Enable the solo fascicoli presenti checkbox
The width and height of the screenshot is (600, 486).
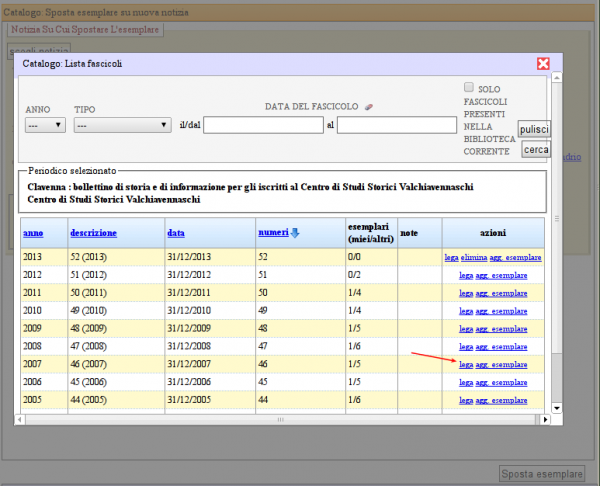[469, 89]
